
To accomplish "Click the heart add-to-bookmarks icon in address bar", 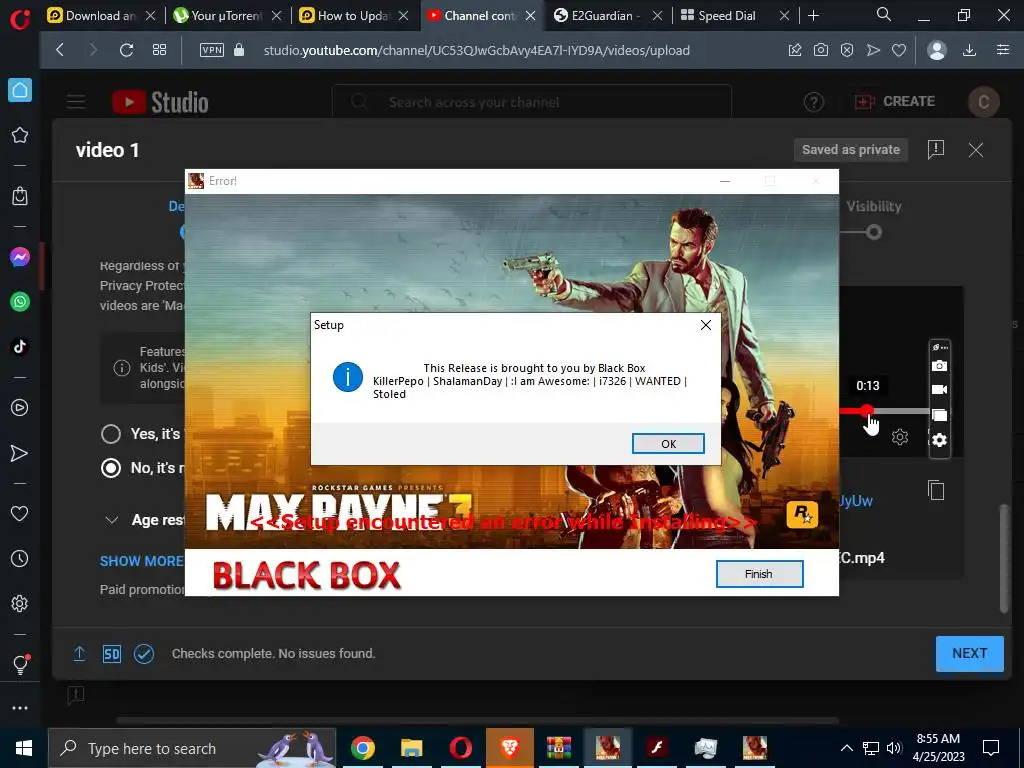I will [899, 50].
